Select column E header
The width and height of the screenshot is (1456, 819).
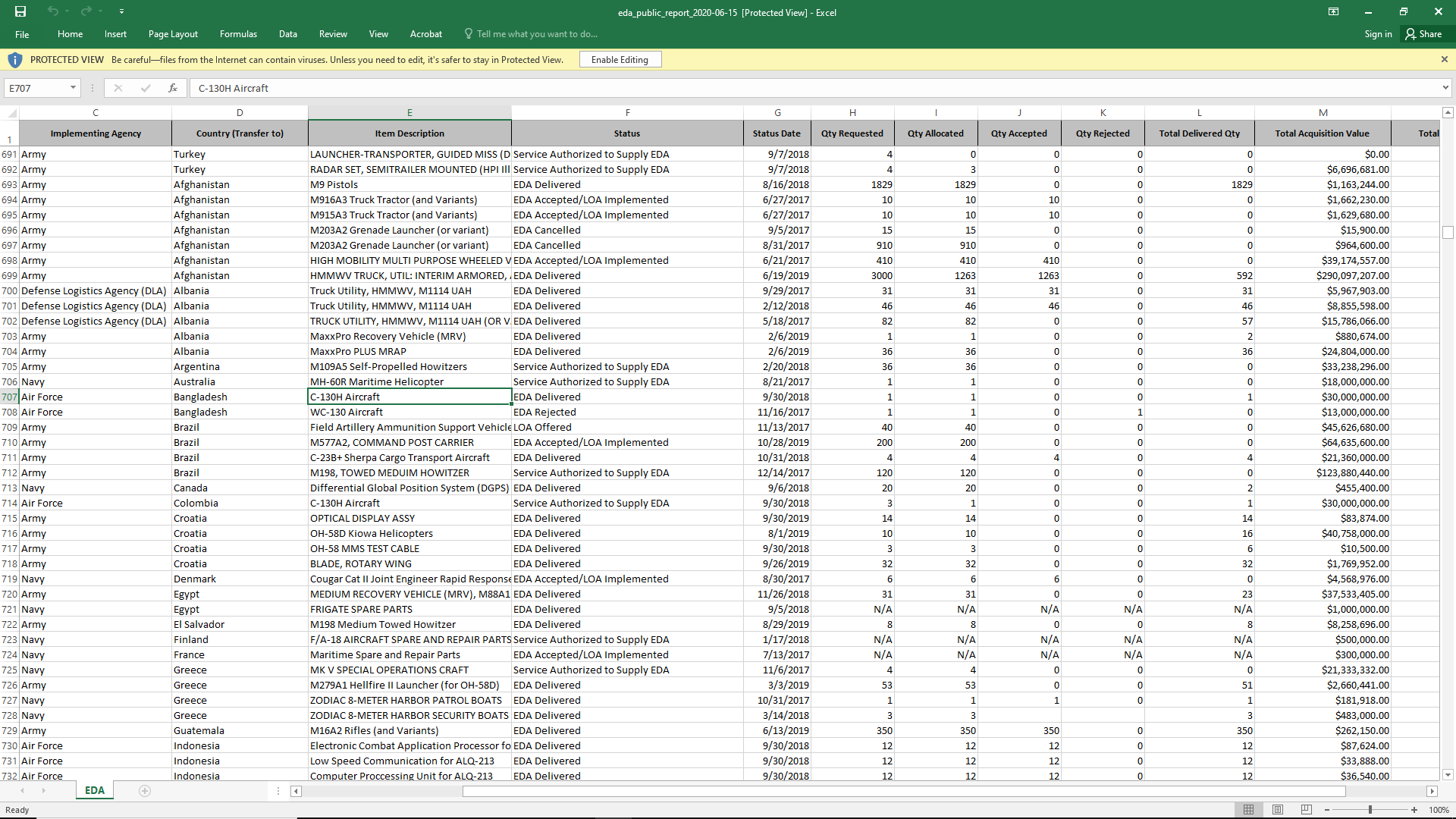(409, 113)
